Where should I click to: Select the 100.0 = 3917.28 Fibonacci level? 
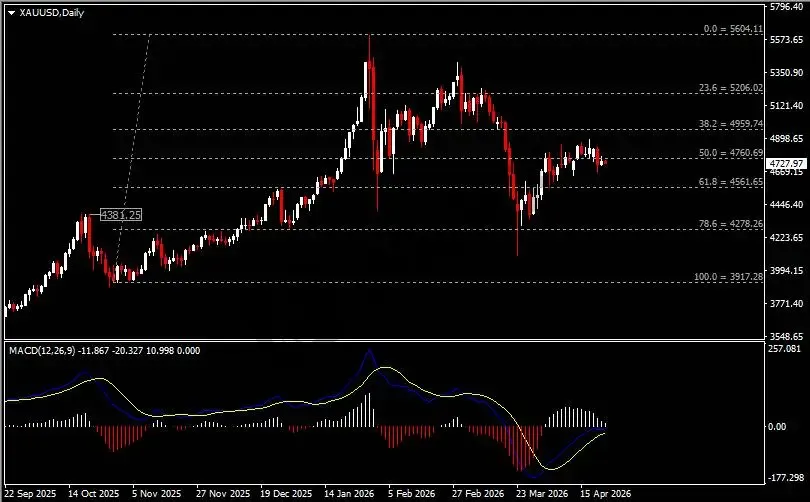coord(728,277)
